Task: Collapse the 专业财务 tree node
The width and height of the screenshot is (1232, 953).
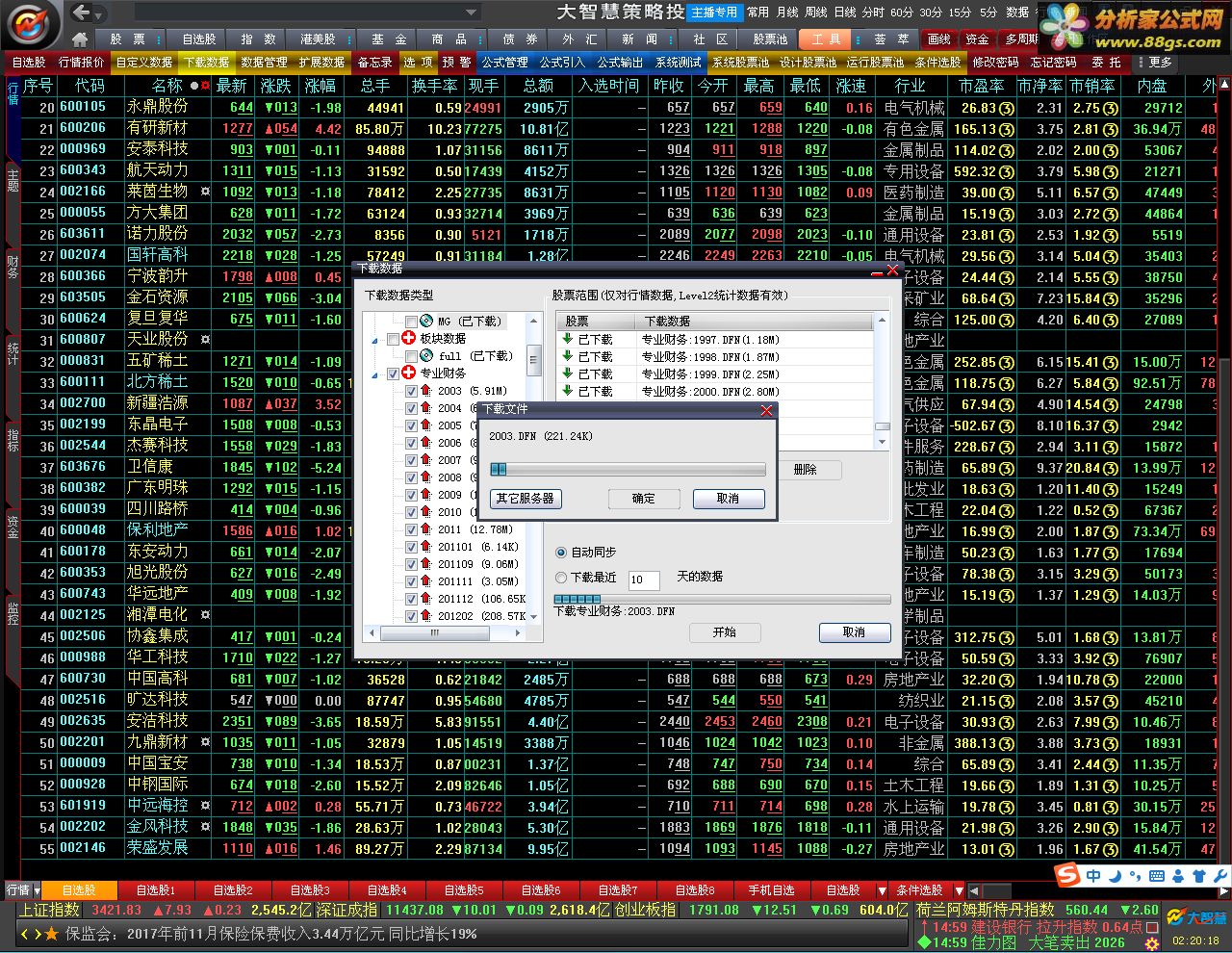Action: pos(375,374)
